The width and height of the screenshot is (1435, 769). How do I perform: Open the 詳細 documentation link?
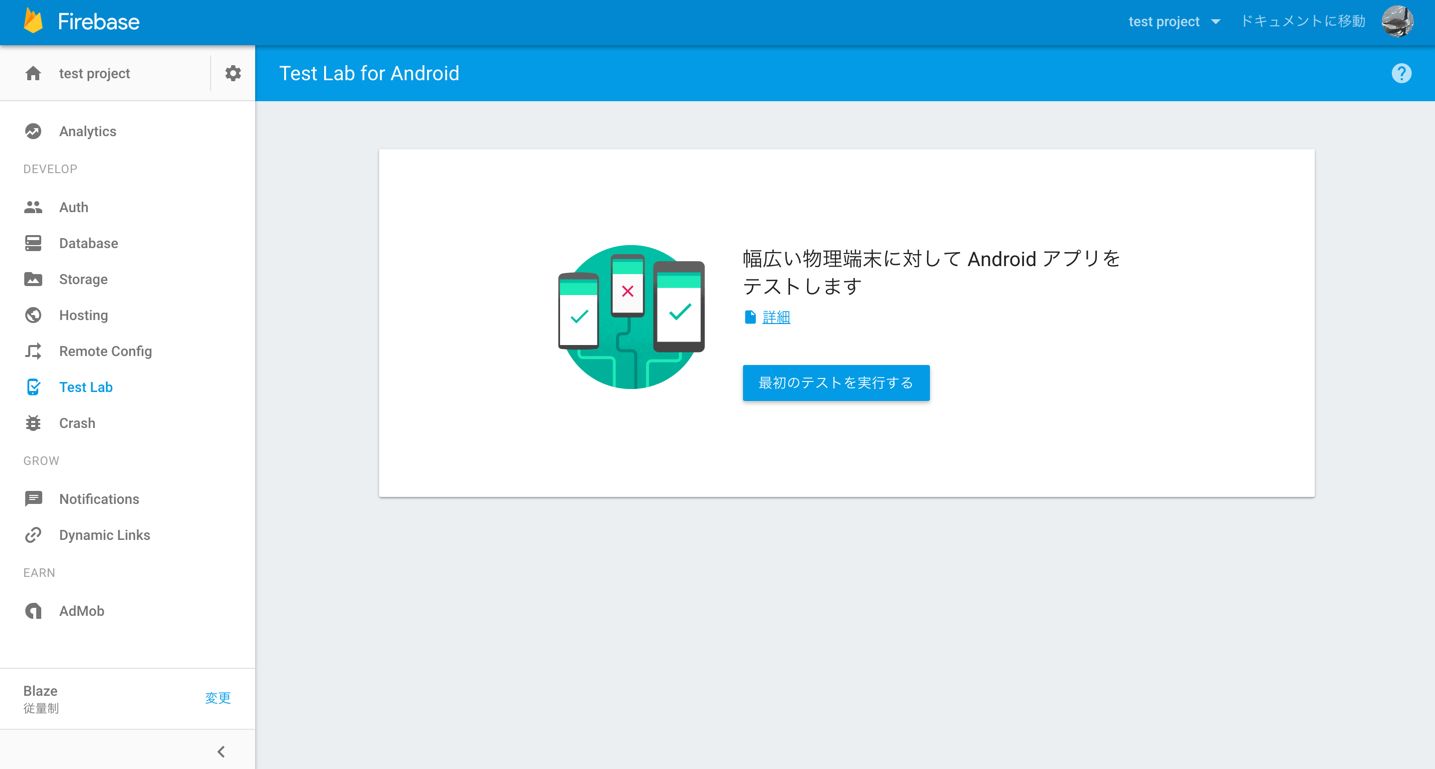tap(775, 316)
